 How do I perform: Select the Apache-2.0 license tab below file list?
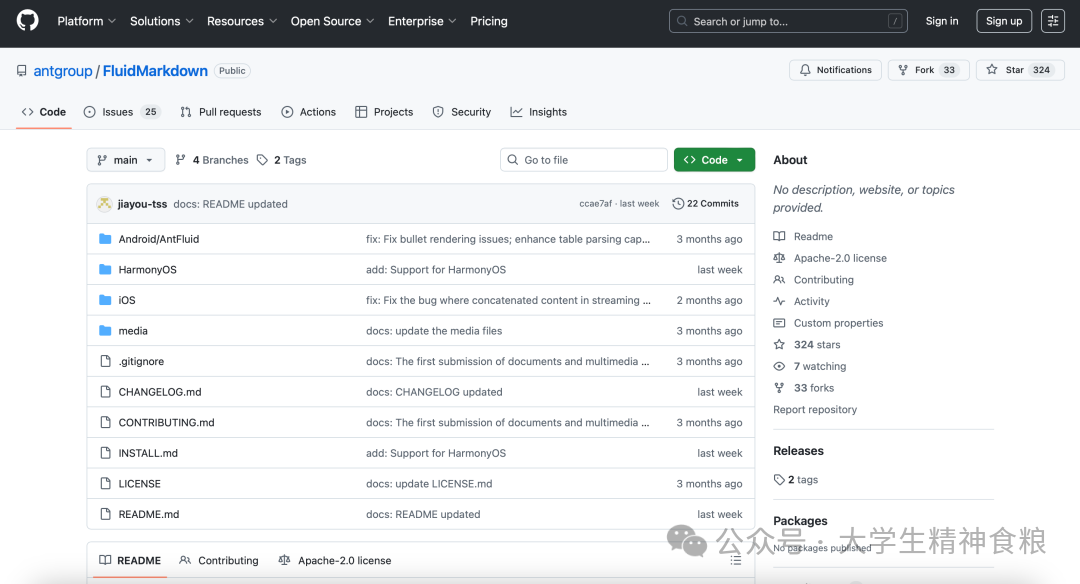[335, 561]
